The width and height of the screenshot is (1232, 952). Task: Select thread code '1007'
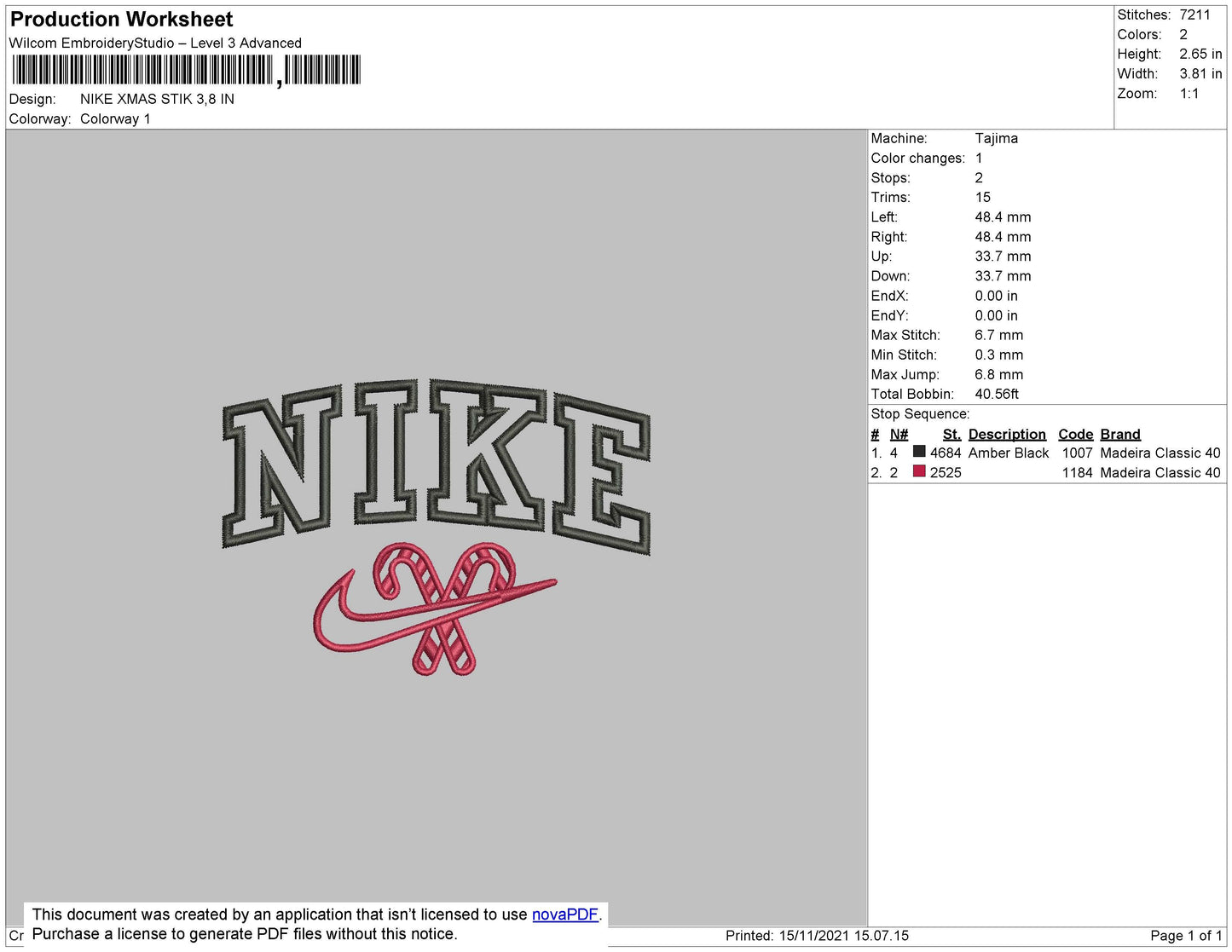tap(1077, 453)
